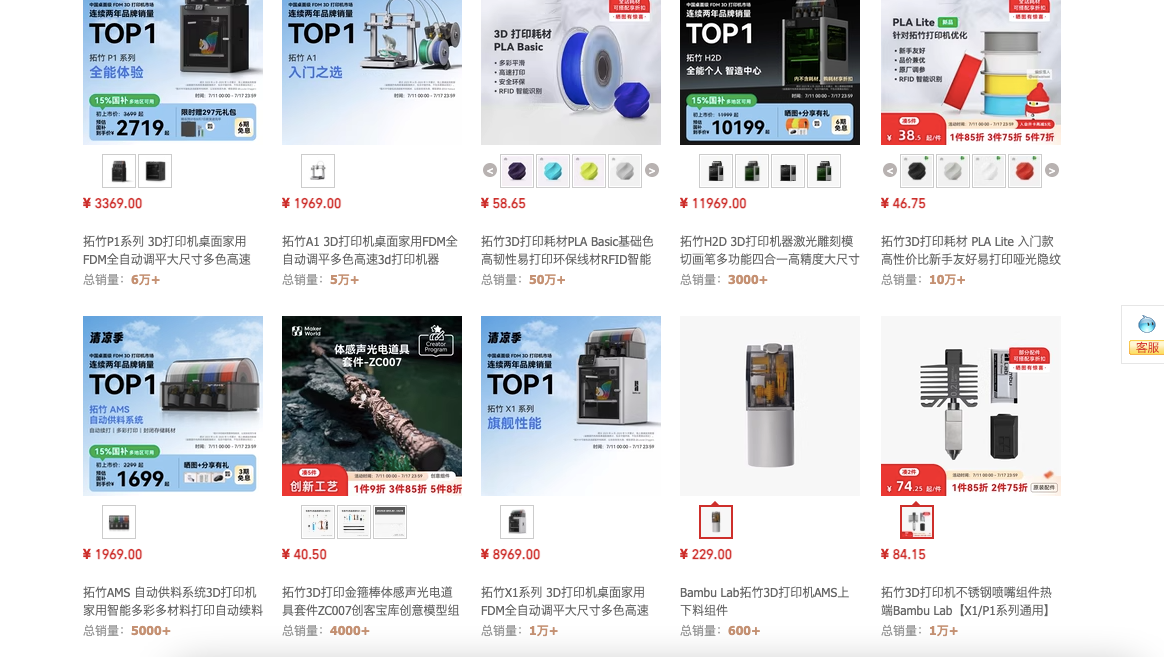
Task: Choose the selected thumbnail under AMS上下料组件 image
Action: (x=716, y=522)
